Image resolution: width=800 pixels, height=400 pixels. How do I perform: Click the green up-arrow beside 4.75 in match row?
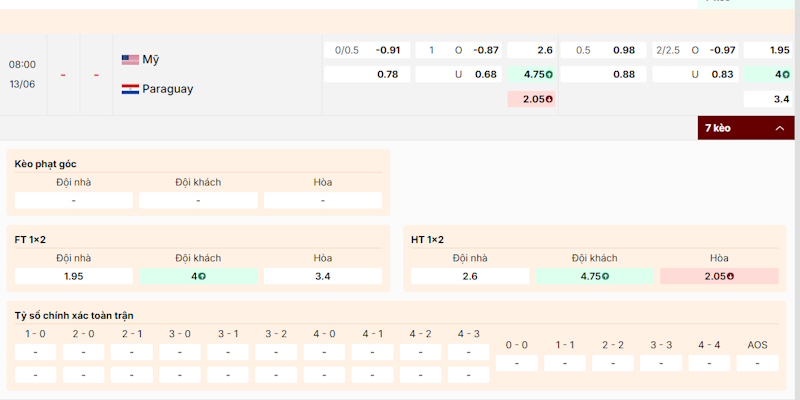[549, 74]
